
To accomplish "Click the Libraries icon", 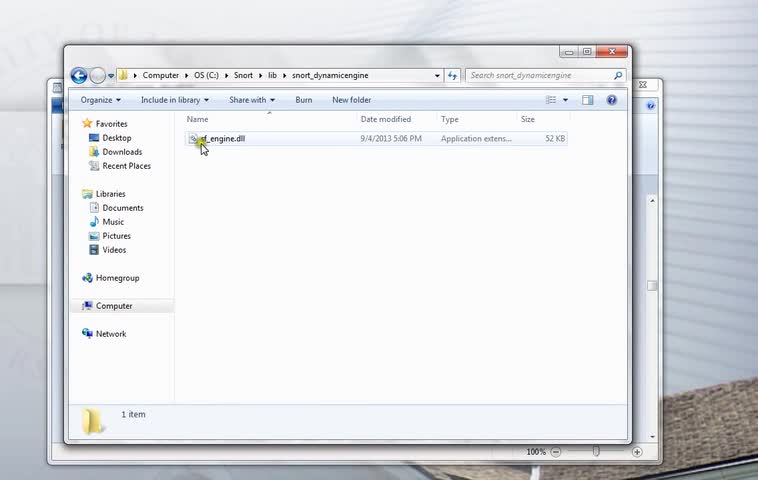I will click(87, 194).
